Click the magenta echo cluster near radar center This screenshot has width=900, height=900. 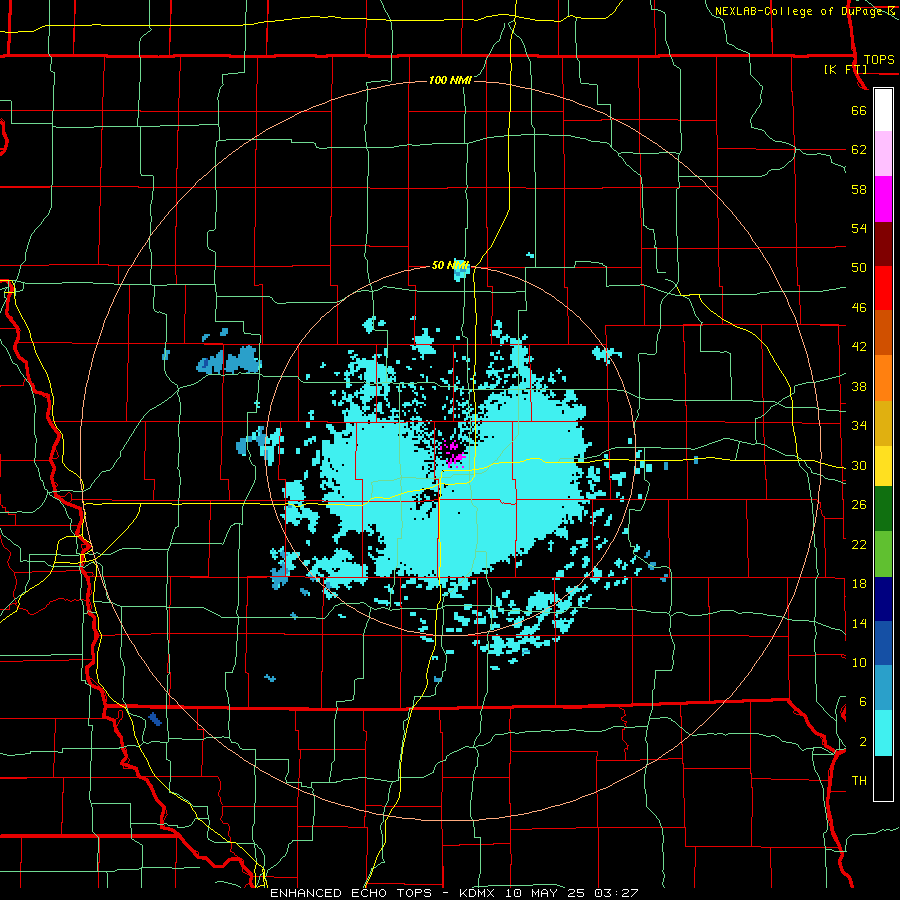pos(453,453)
